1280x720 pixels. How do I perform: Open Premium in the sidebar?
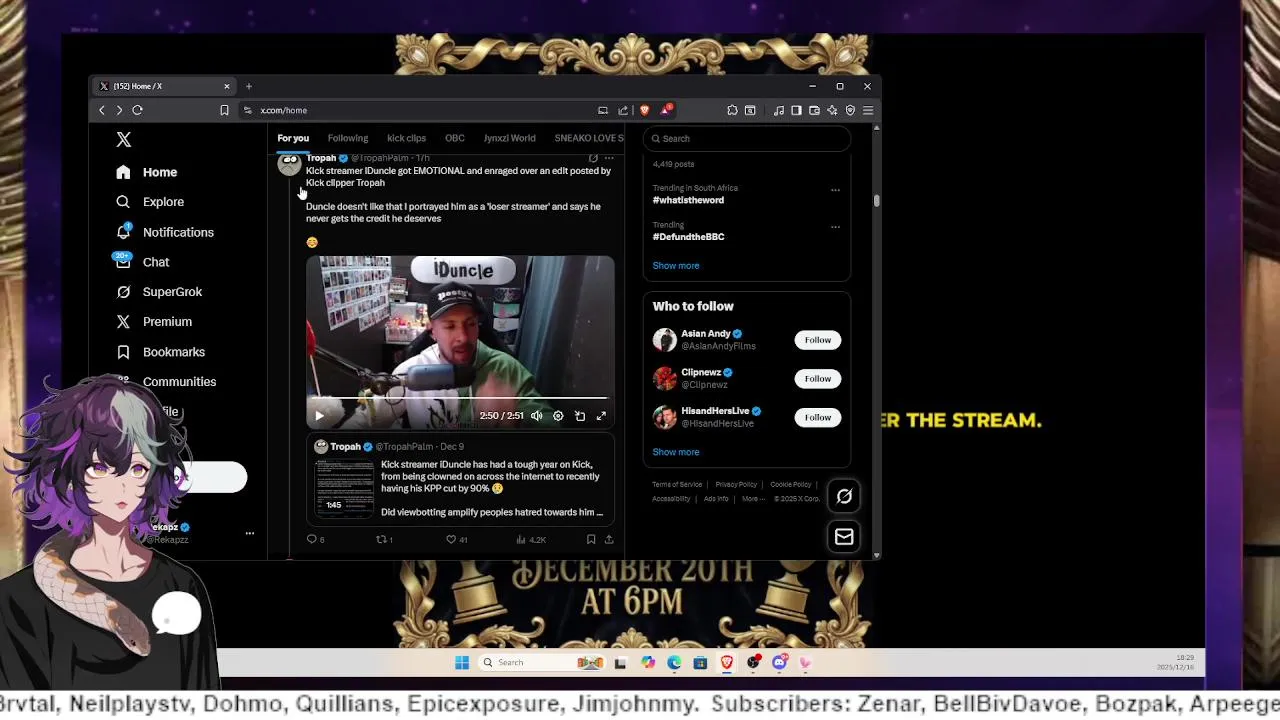154,322
